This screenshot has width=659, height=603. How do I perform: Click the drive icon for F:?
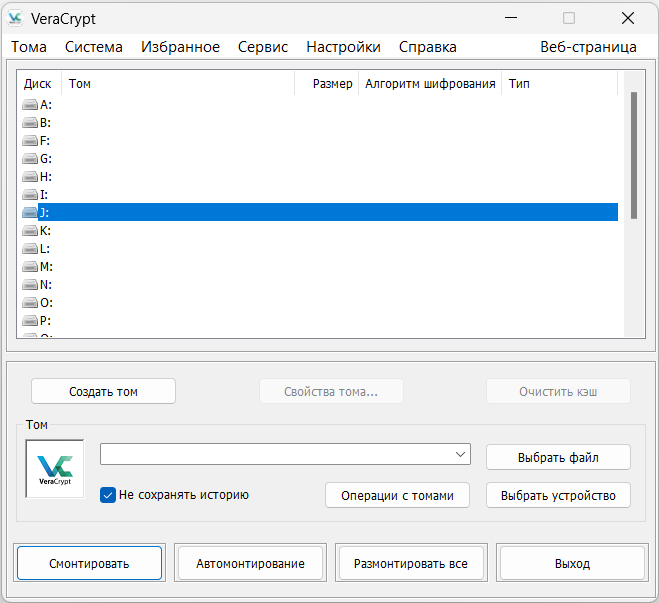tap(30, 141)
